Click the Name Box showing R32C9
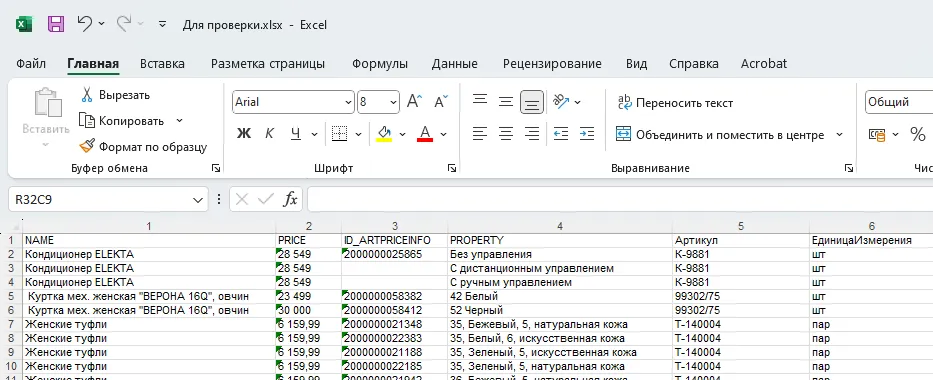This screenshot has height=380, width=933. click(100, 200)
